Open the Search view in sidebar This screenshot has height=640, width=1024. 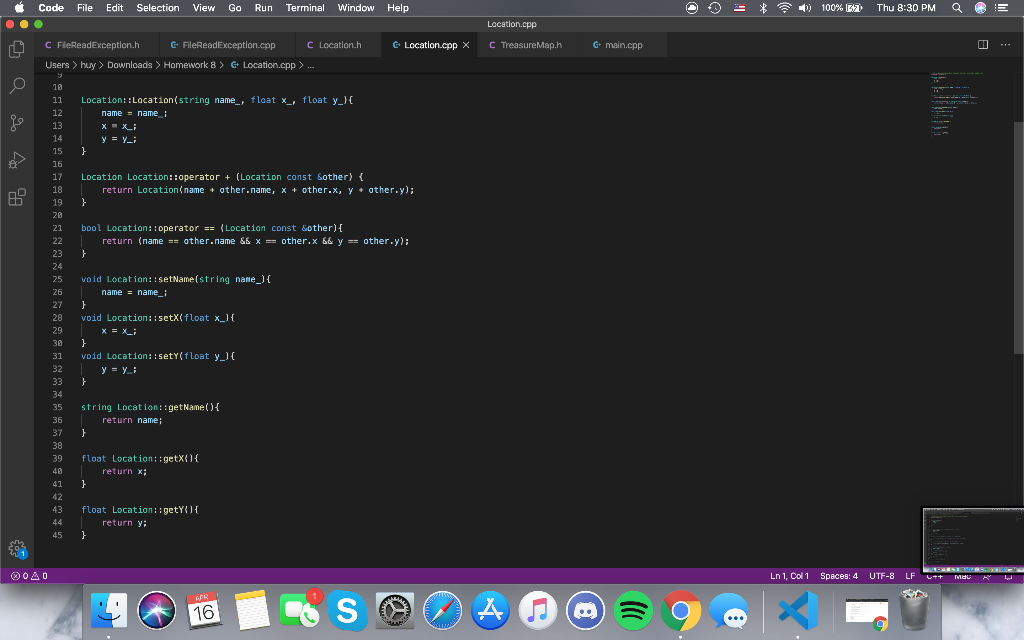[16, 86]
